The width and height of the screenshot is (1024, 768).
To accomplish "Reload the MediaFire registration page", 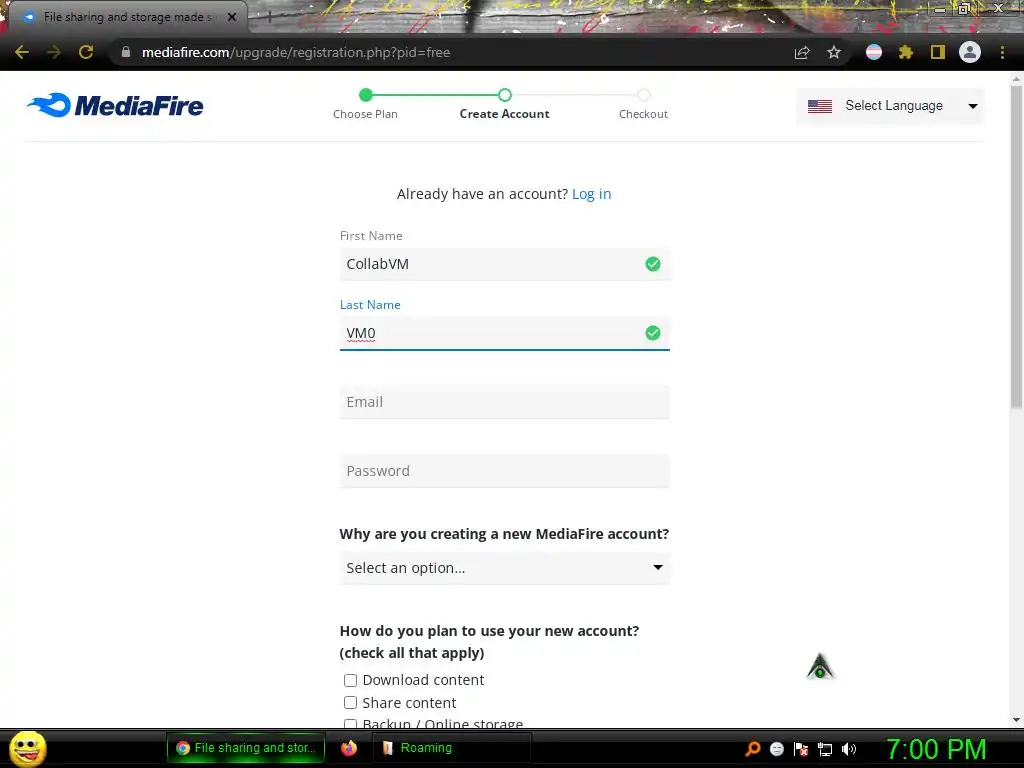I will [x=86, y=52].
